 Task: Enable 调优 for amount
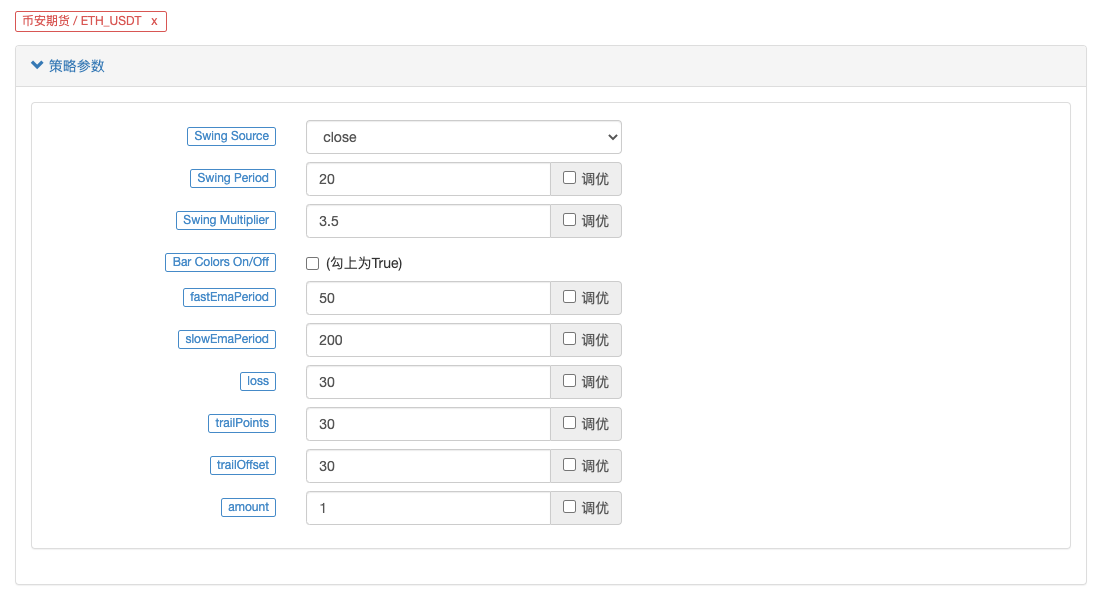pyautogui.click(x=569, y=507)
